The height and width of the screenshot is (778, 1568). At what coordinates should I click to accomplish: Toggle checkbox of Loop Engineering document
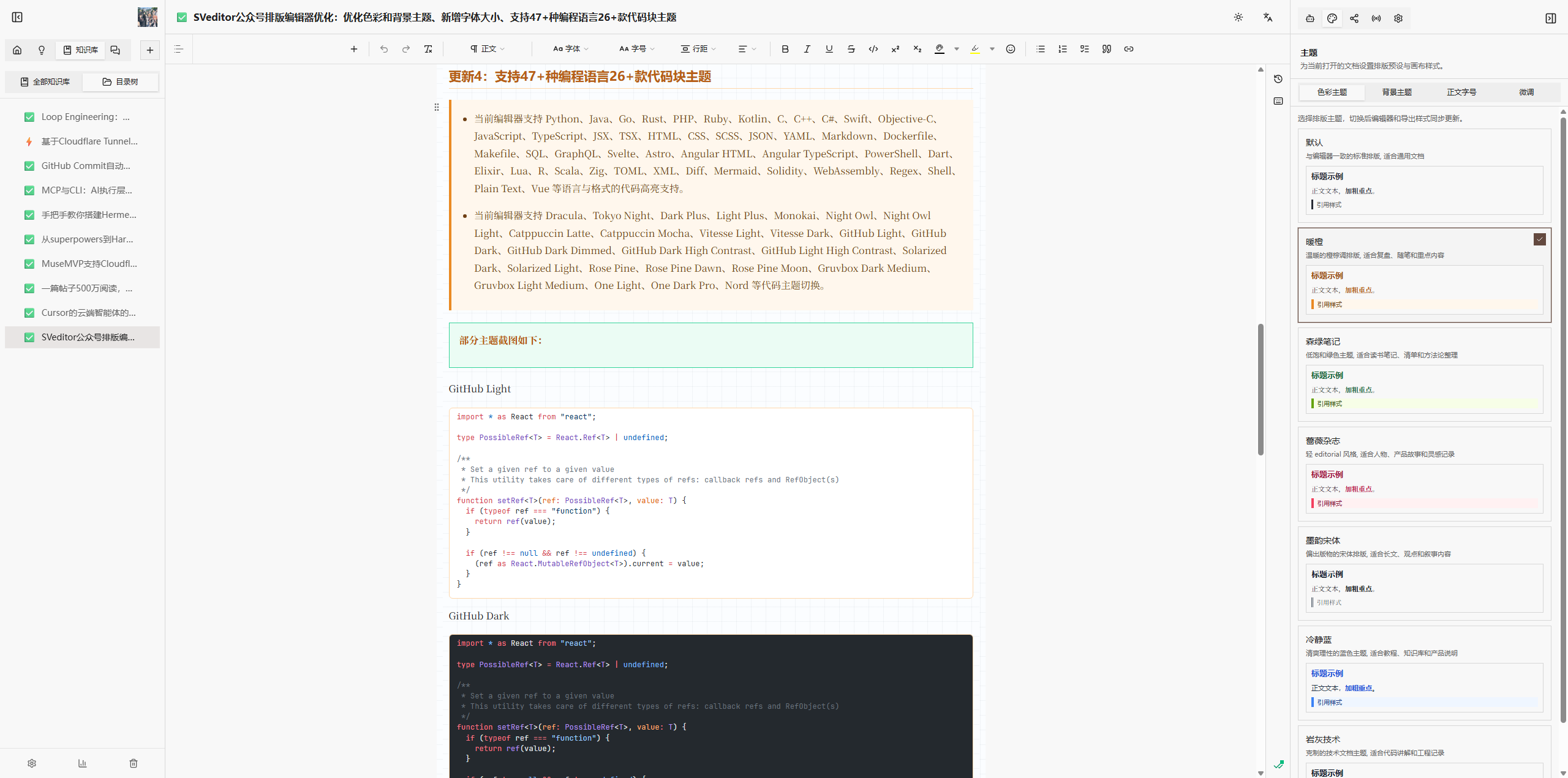click(x=29, y=117)
